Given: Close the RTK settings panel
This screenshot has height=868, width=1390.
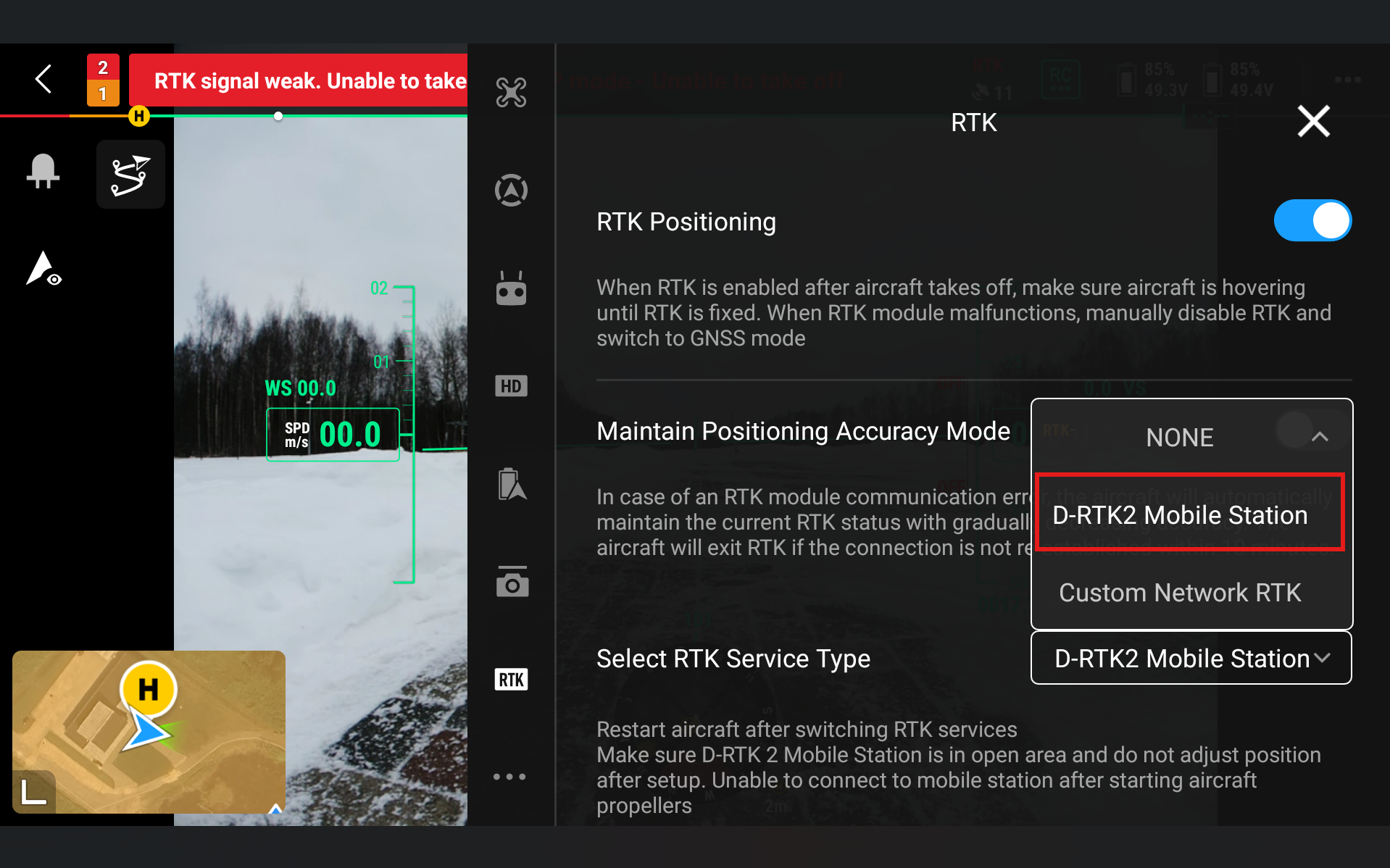Looking at the screenshot, I should [1313, 122].
